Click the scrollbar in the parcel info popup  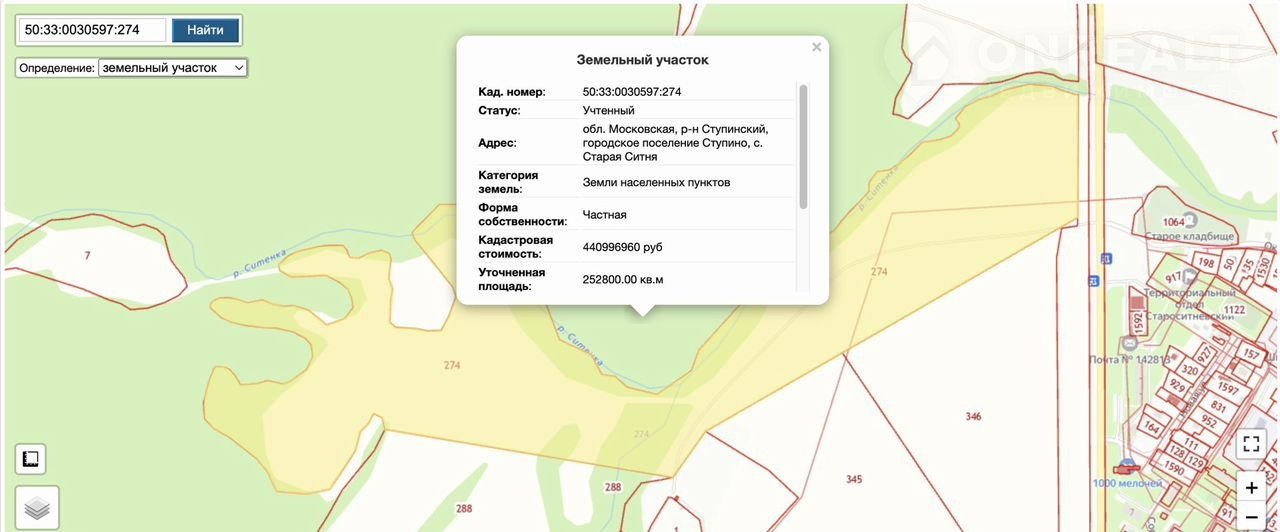point(802,145)
